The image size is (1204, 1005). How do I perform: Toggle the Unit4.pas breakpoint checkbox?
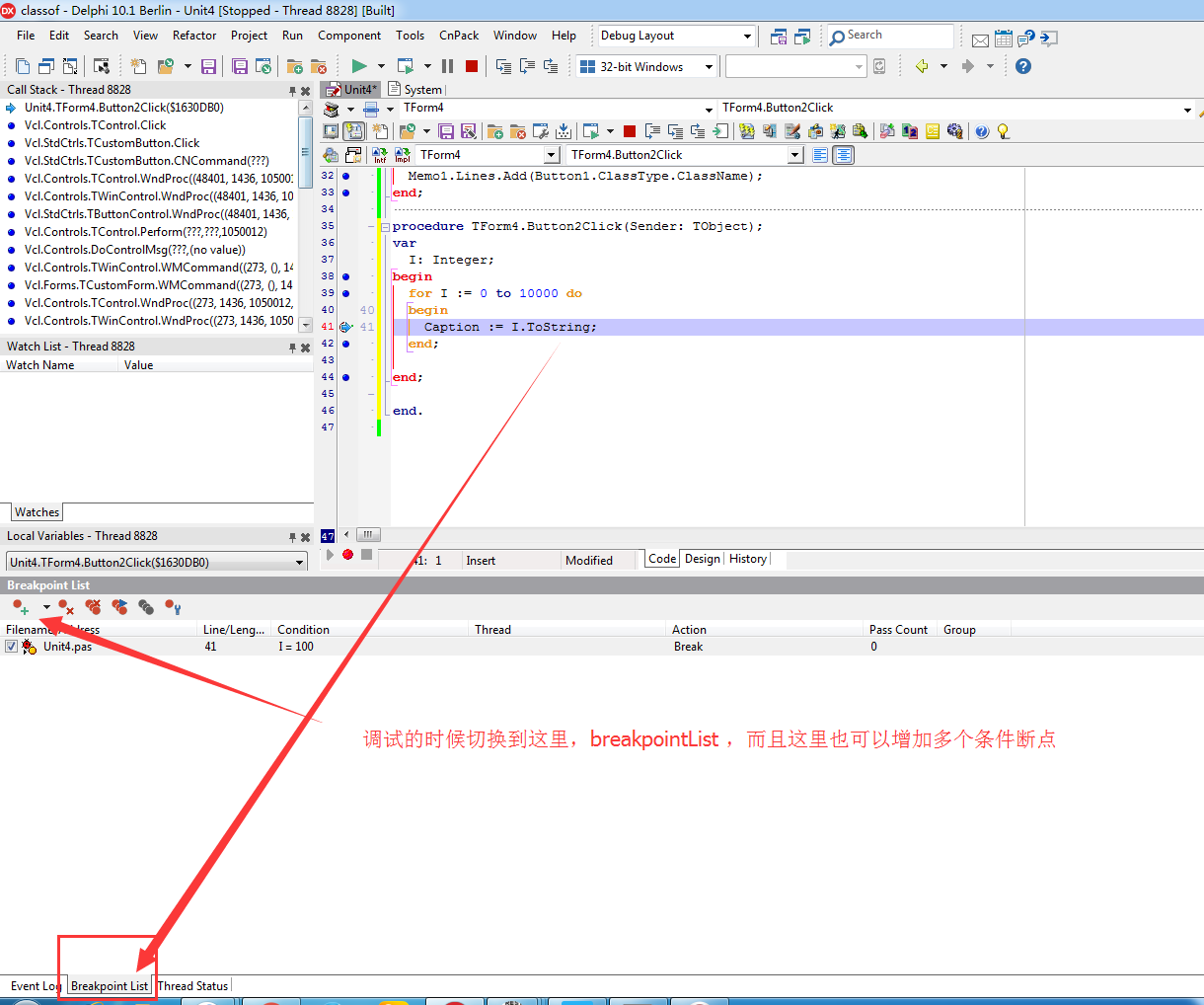(11, 647)
